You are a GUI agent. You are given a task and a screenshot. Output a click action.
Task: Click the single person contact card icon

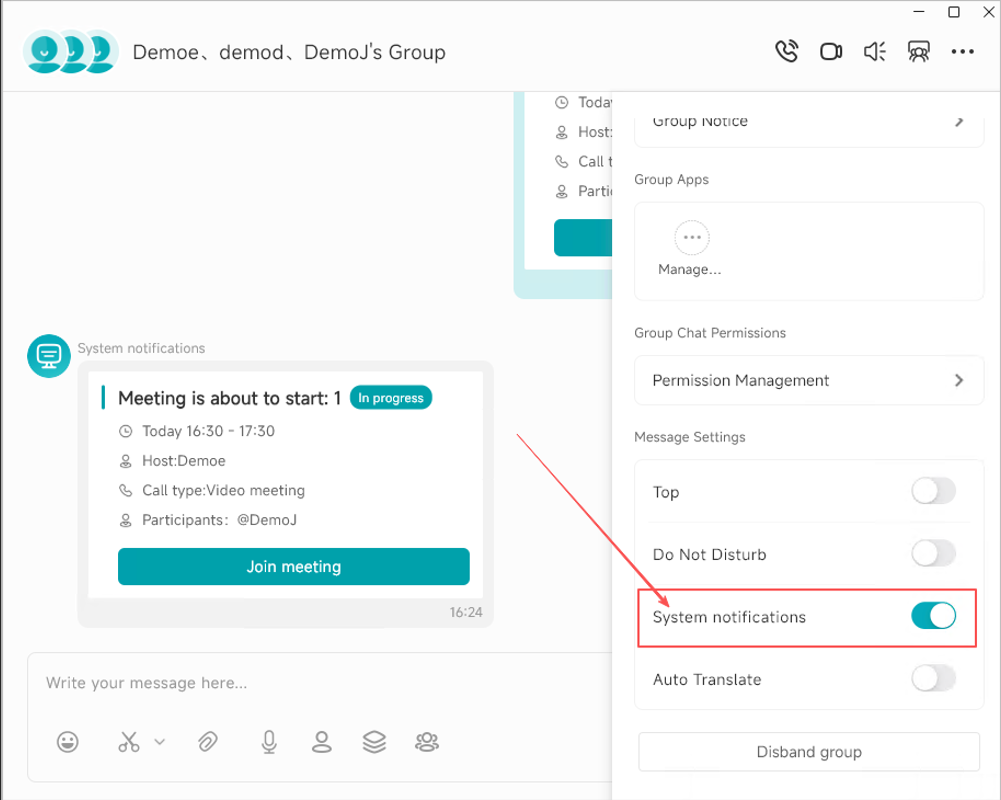pos(322,742)
